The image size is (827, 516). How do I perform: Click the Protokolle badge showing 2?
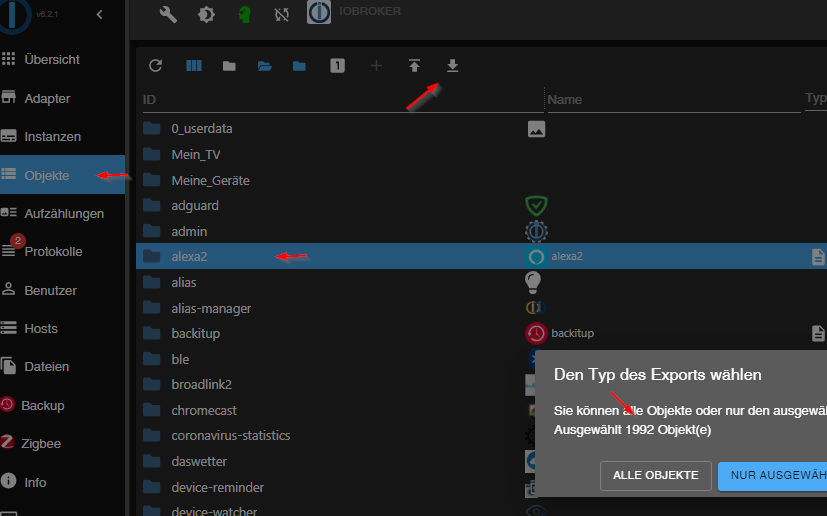click(x=17, y=241)
